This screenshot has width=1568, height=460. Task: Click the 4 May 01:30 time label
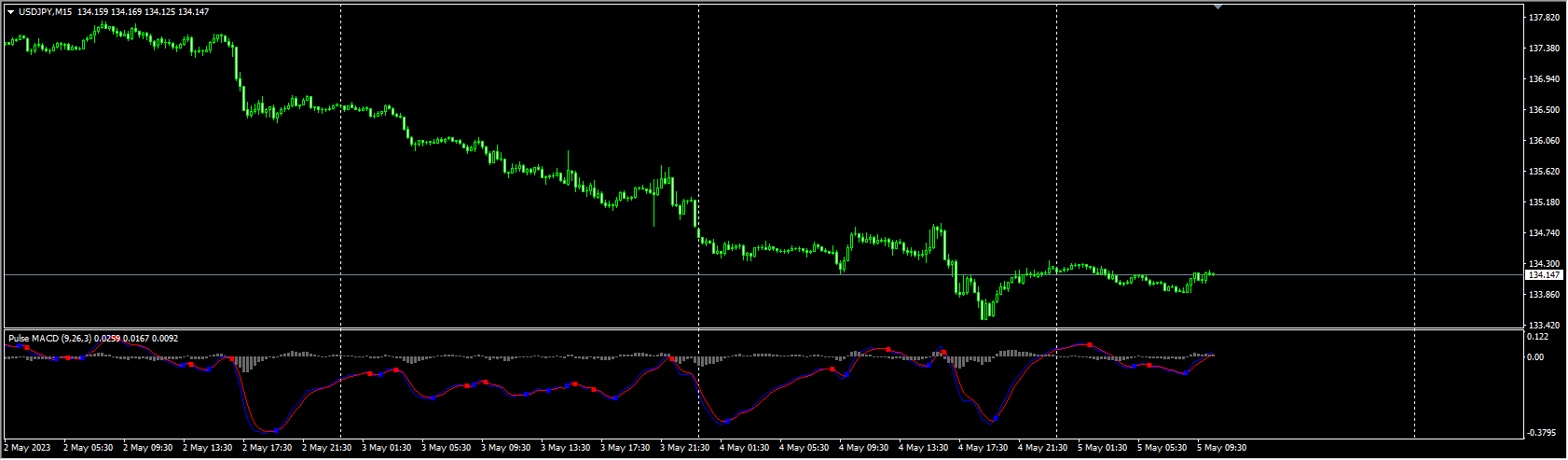click(745, 448)
